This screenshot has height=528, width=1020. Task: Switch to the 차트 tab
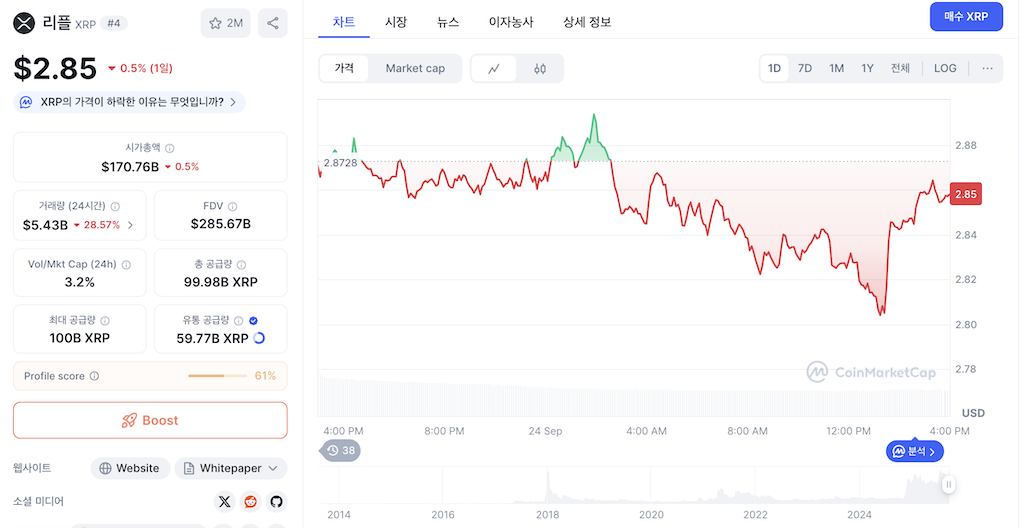click(344, 21)
